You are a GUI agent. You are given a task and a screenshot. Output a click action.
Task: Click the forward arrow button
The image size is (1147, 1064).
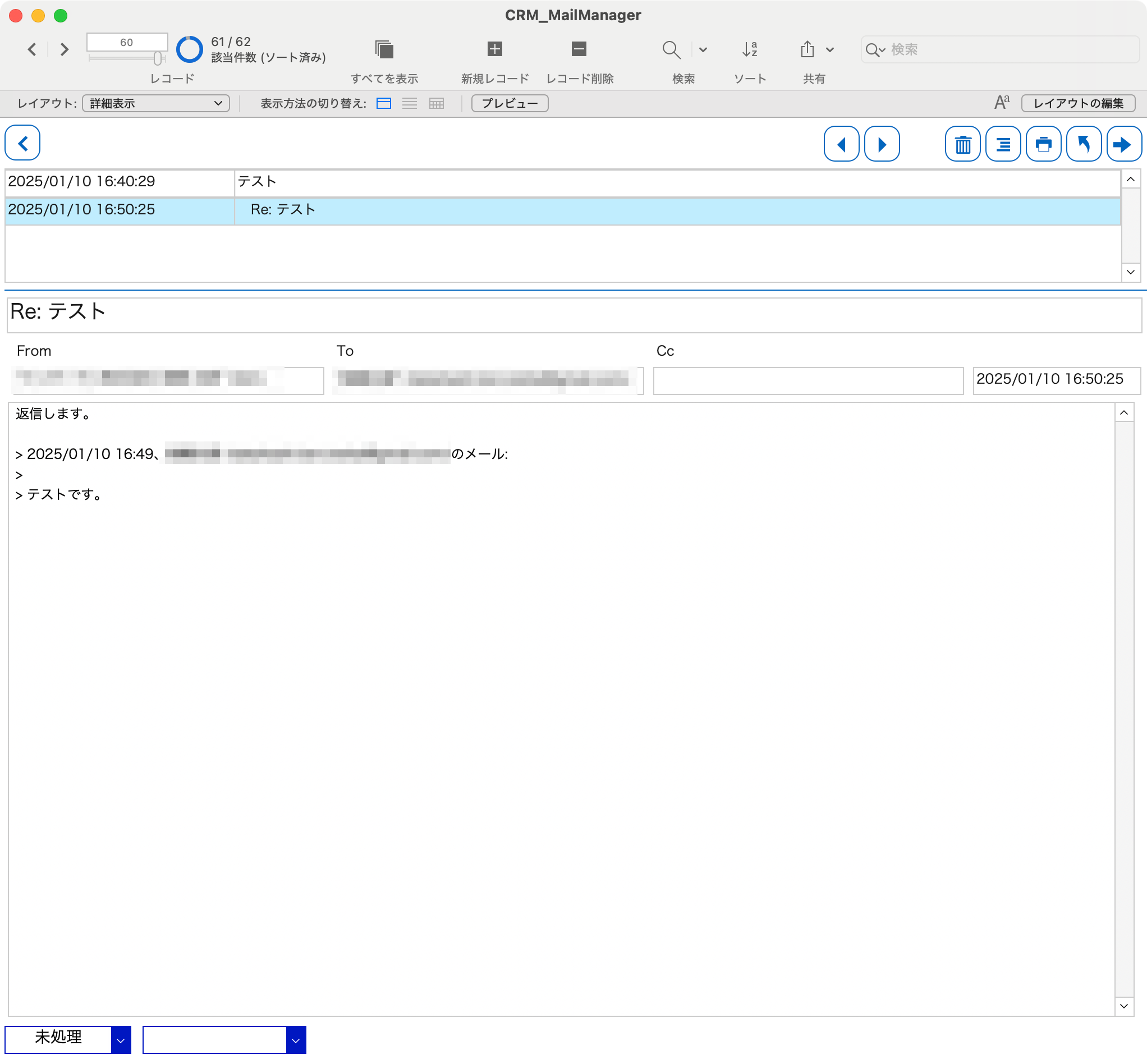click(1124, 144)
